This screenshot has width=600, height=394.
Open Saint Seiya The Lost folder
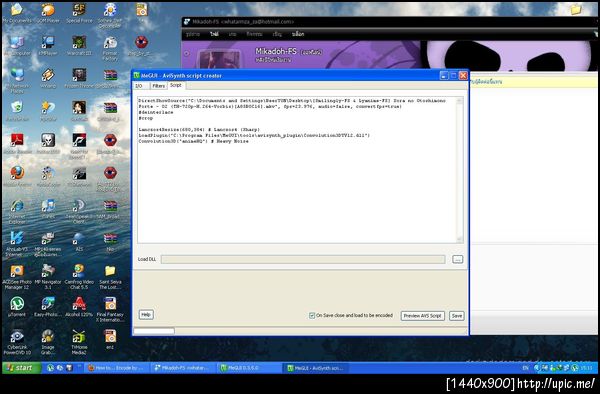110,271
